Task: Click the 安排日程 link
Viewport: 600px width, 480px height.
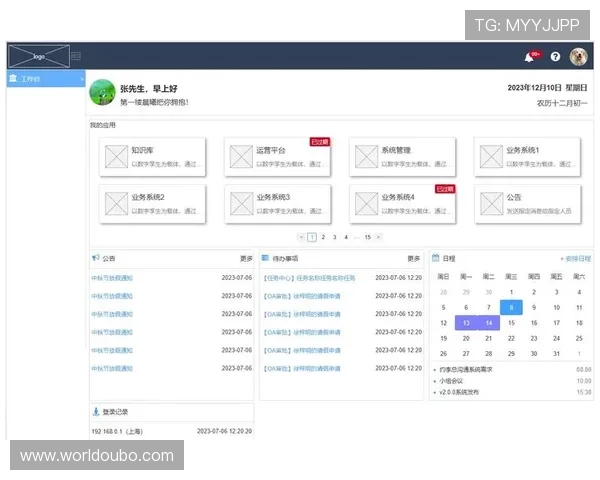Action: coord(576,259)
